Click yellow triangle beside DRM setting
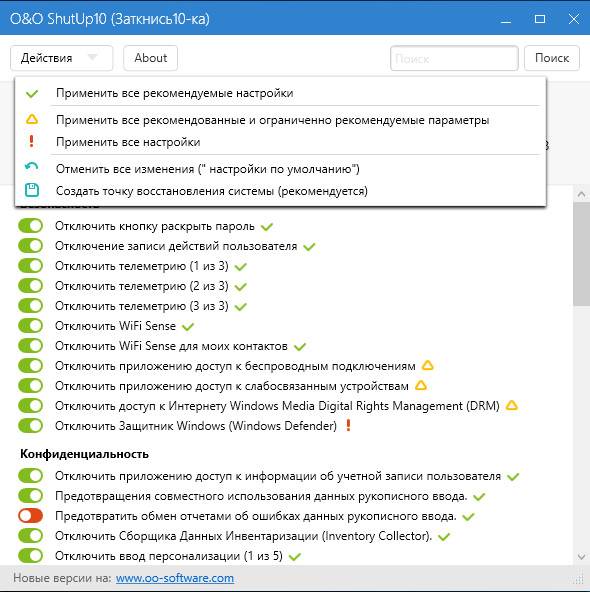590x592 pixels. (512, 405)
